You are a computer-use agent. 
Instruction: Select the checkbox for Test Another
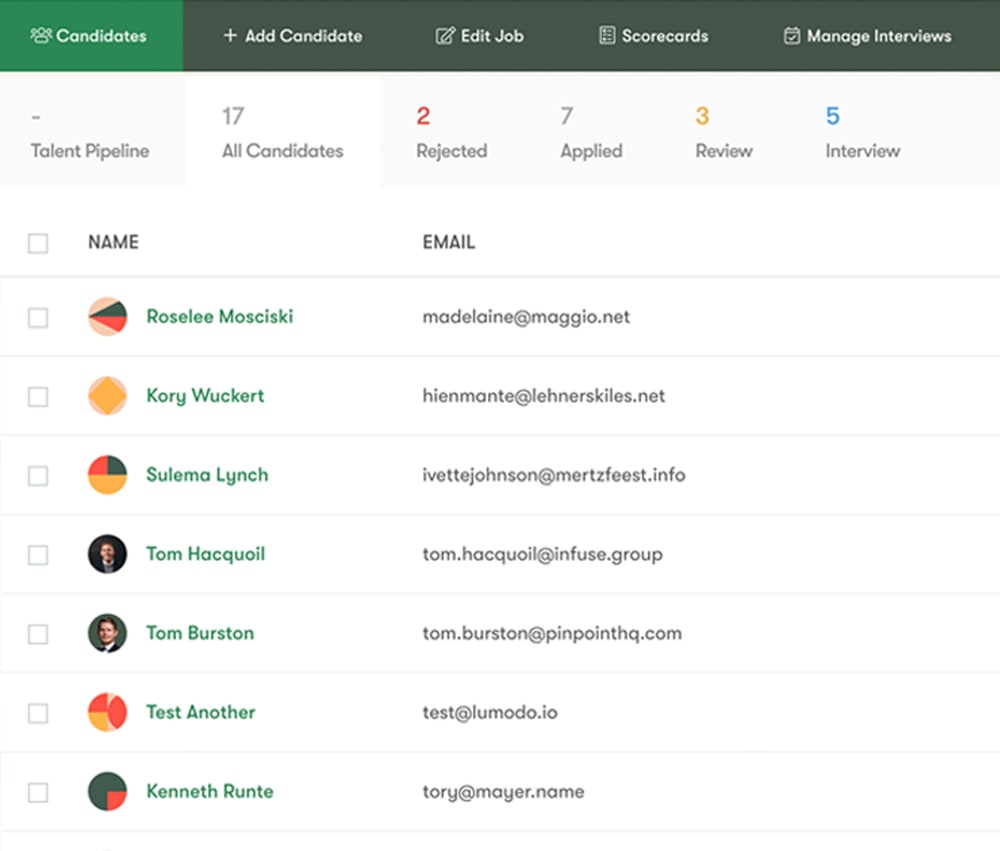click(38, 713)
